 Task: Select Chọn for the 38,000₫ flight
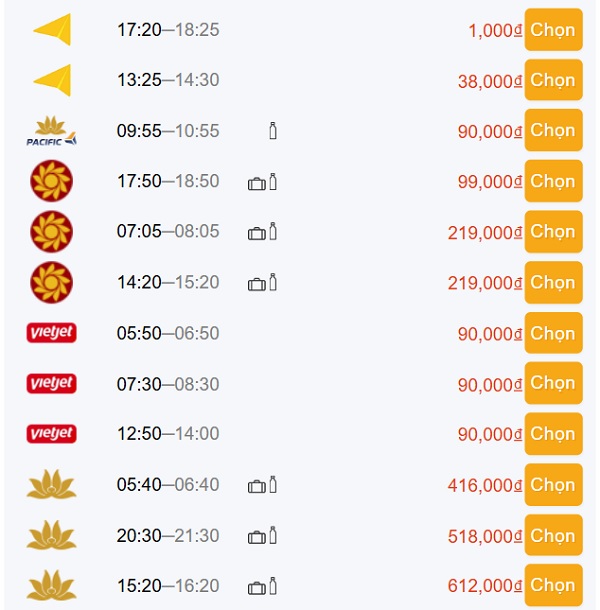point(553,80)
